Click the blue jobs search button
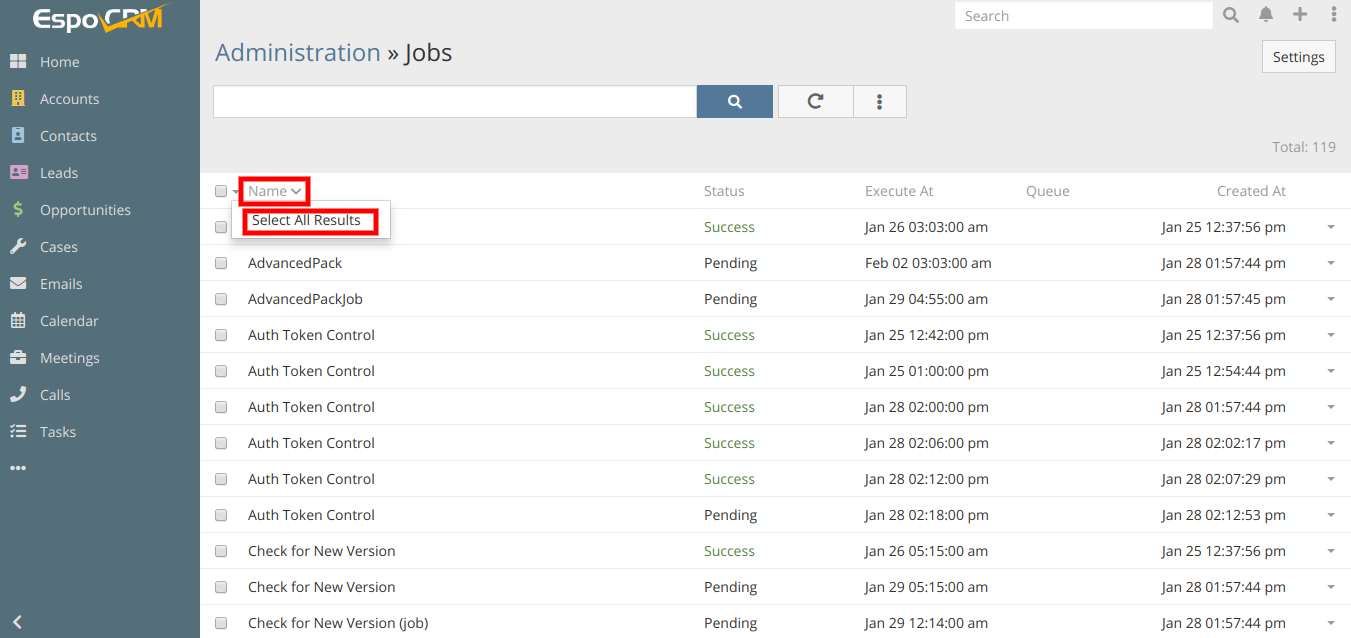This screenshot has height=638, width=1351. coord(734,101)
